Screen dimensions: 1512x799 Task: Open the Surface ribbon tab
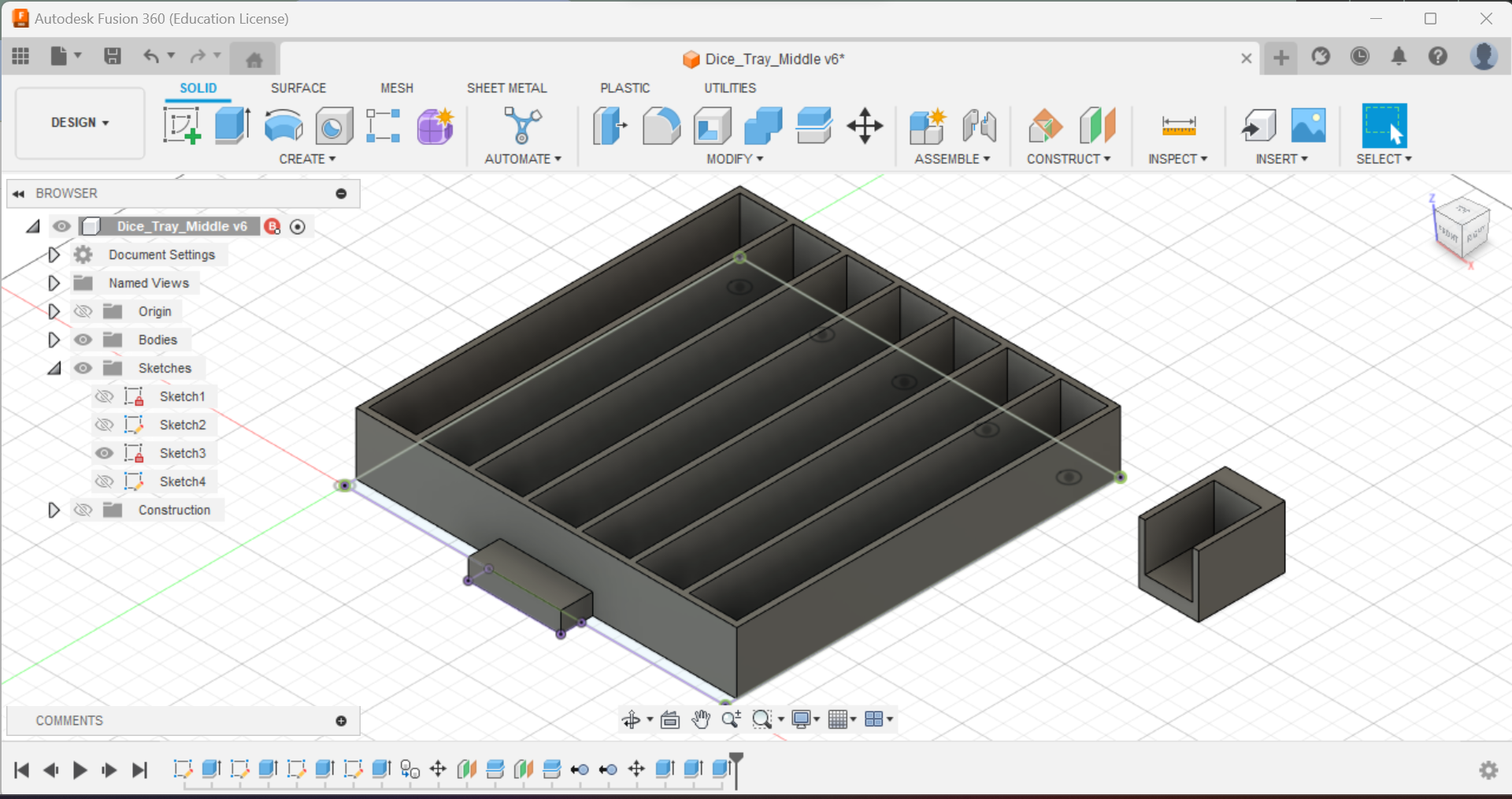pyautogui.click(x=298, y=87)
